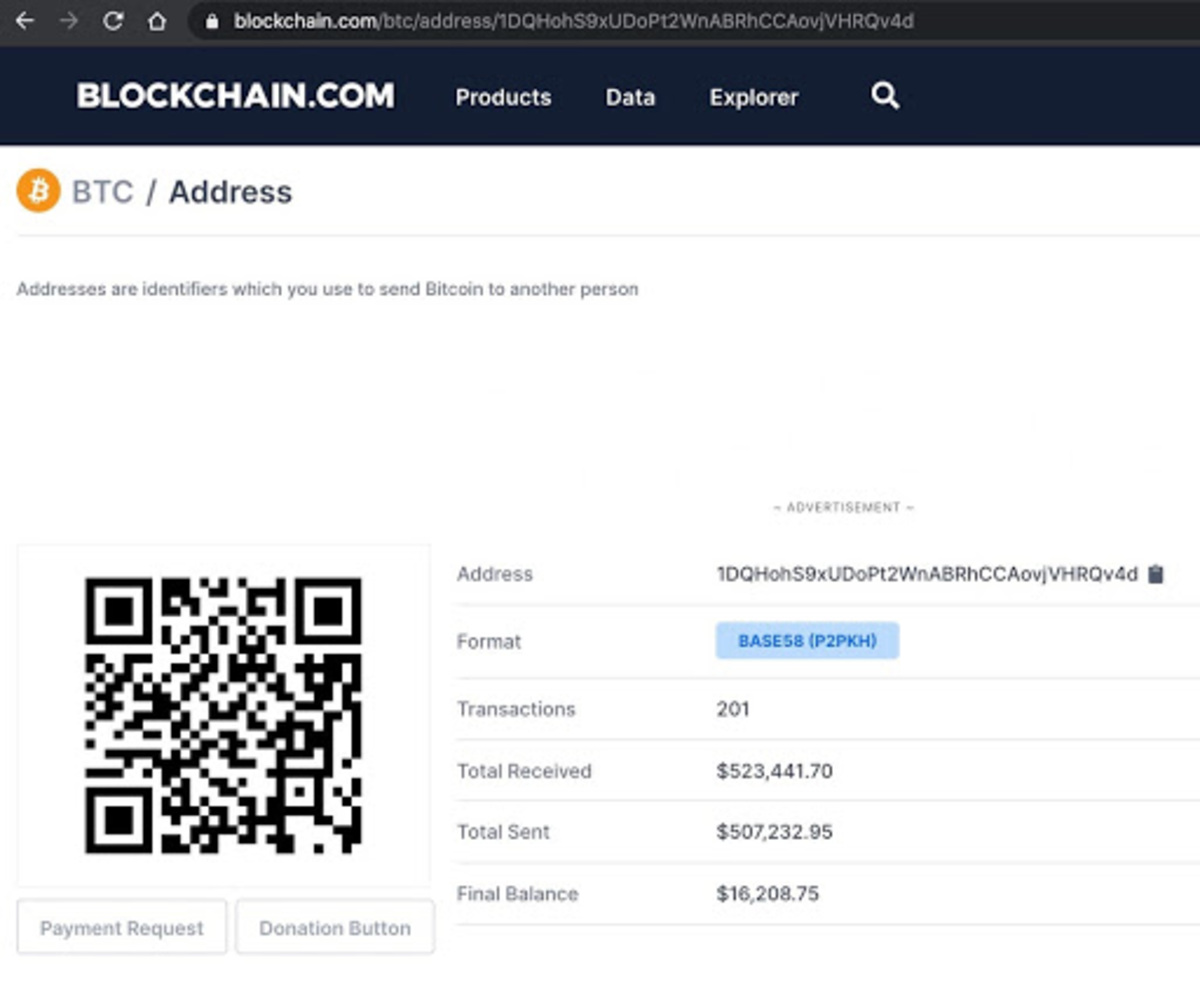Click the Total Received amount $523,441.70
The height and width of the screenshot is (982, 1200).
tap(774, 771)
